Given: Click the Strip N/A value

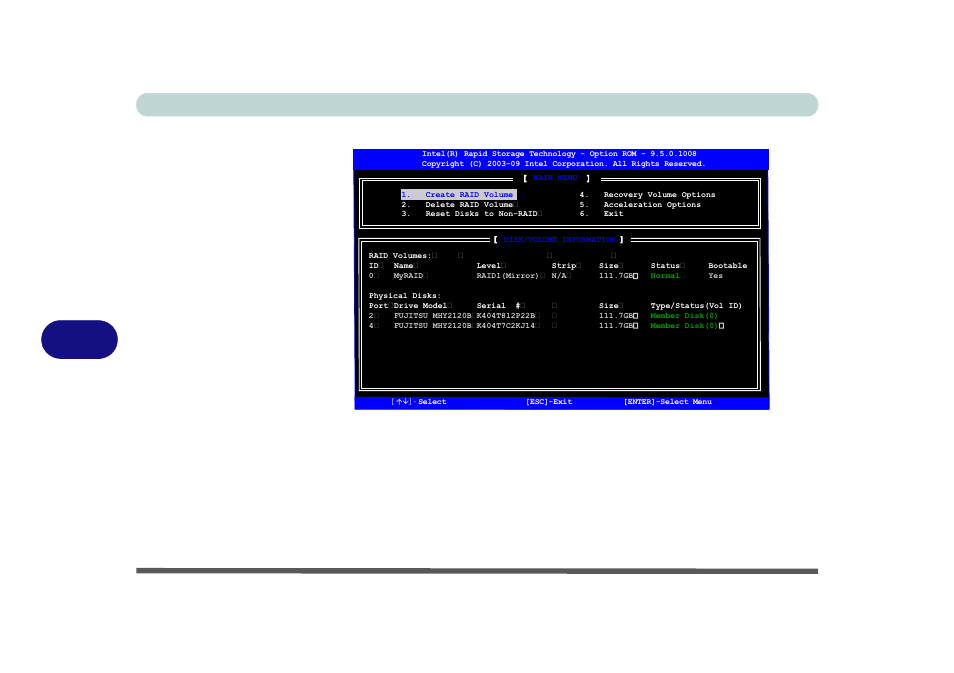Looking at the screenshot, I should click(x=559, y=276).
